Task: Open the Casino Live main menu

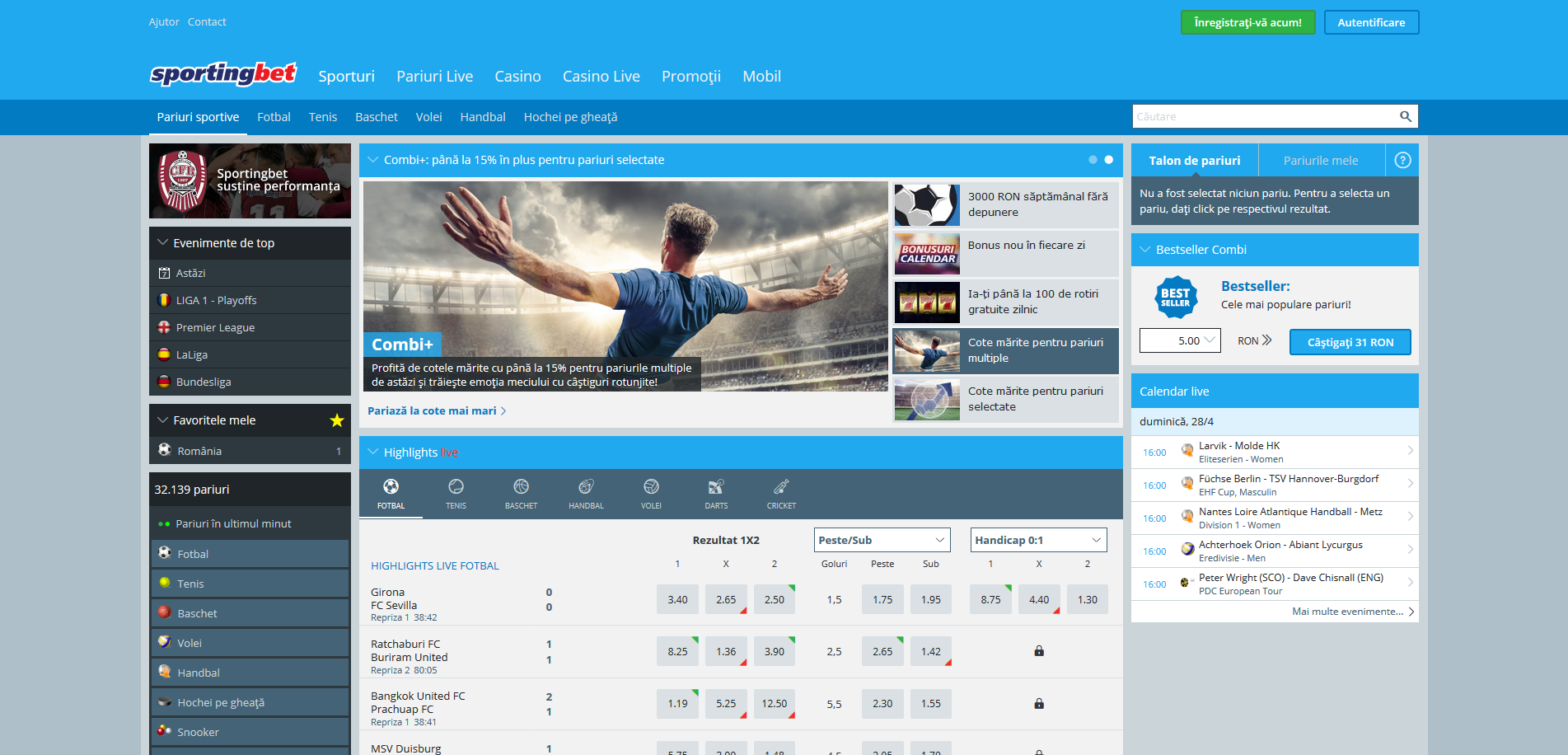Action: coord(601,77)
